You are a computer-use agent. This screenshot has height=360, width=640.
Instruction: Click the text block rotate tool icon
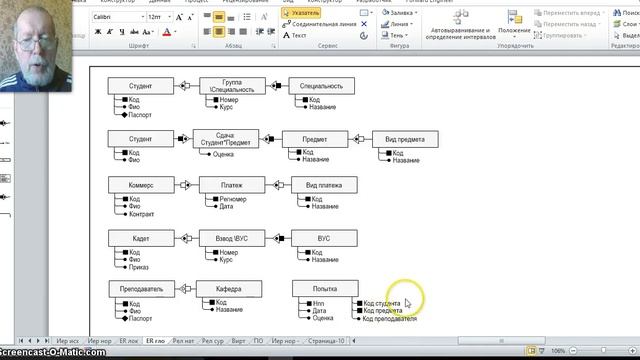tap(364, 36)
